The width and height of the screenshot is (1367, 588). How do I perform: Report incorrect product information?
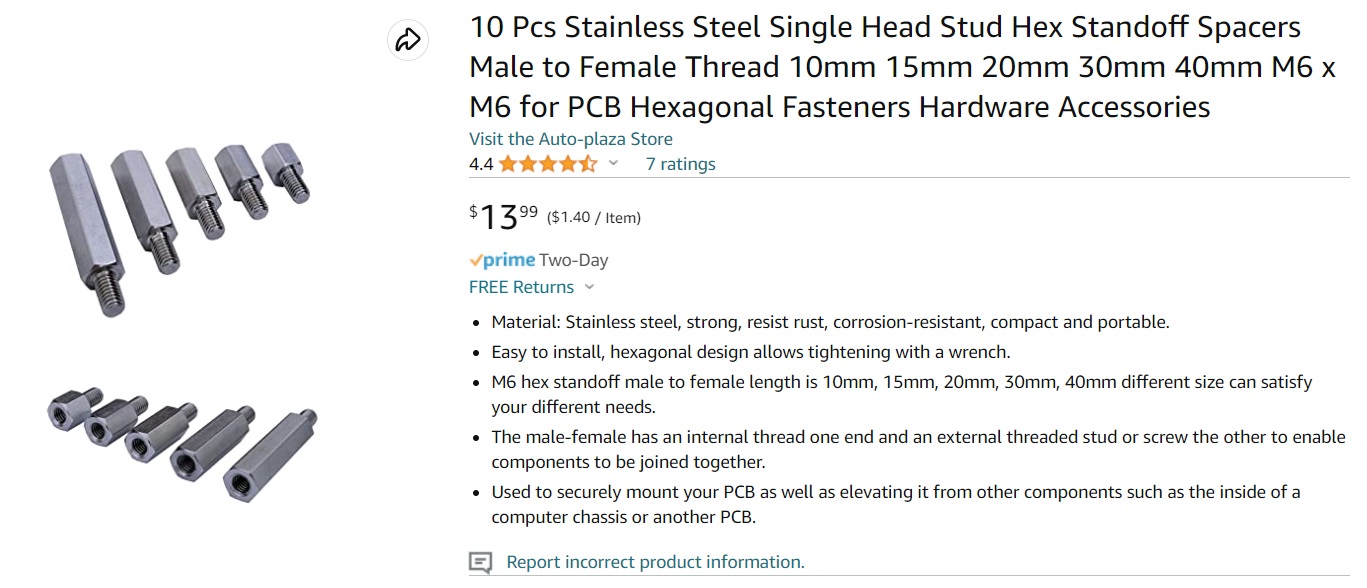click(x=655, y=562)
